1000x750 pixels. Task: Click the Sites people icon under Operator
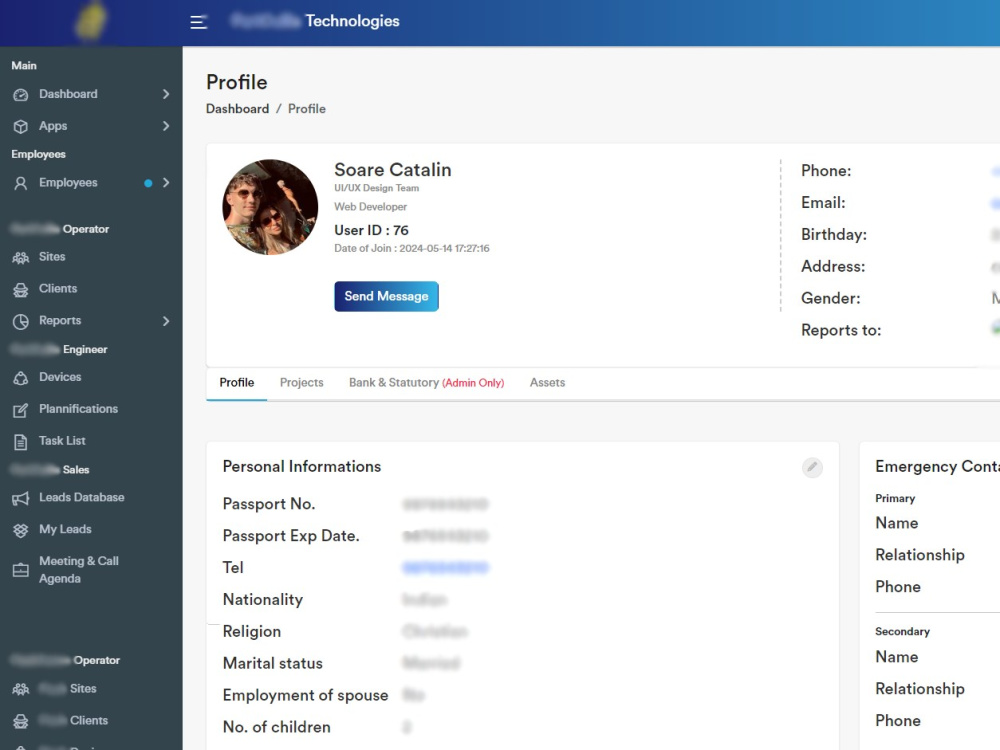(20, 258)
